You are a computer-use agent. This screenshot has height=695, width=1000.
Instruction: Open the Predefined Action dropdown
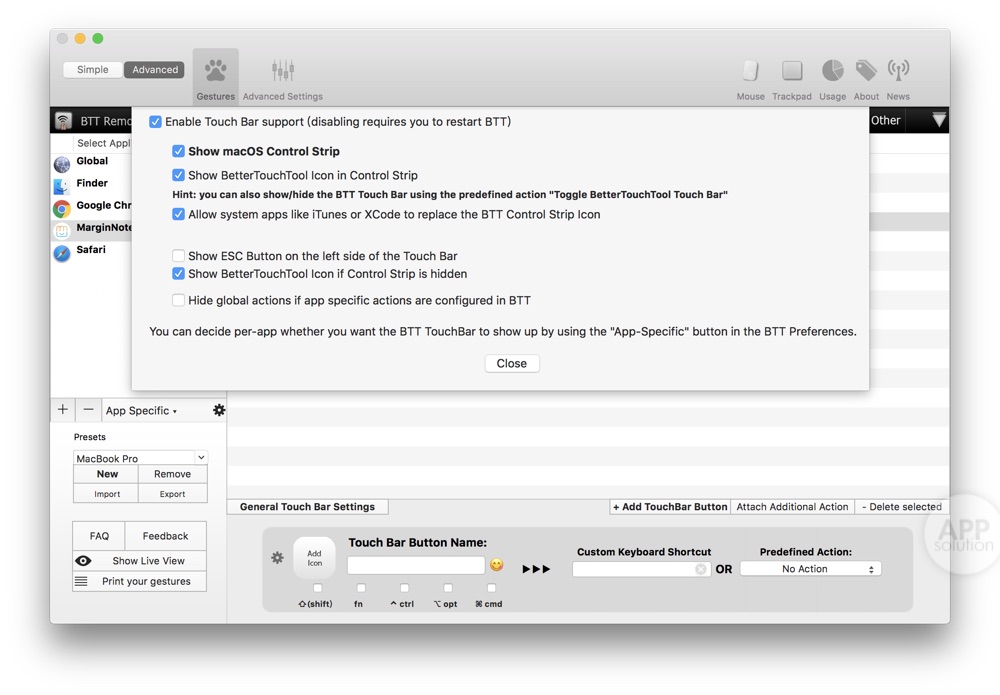pyautogui.click(x=810, y=569)
